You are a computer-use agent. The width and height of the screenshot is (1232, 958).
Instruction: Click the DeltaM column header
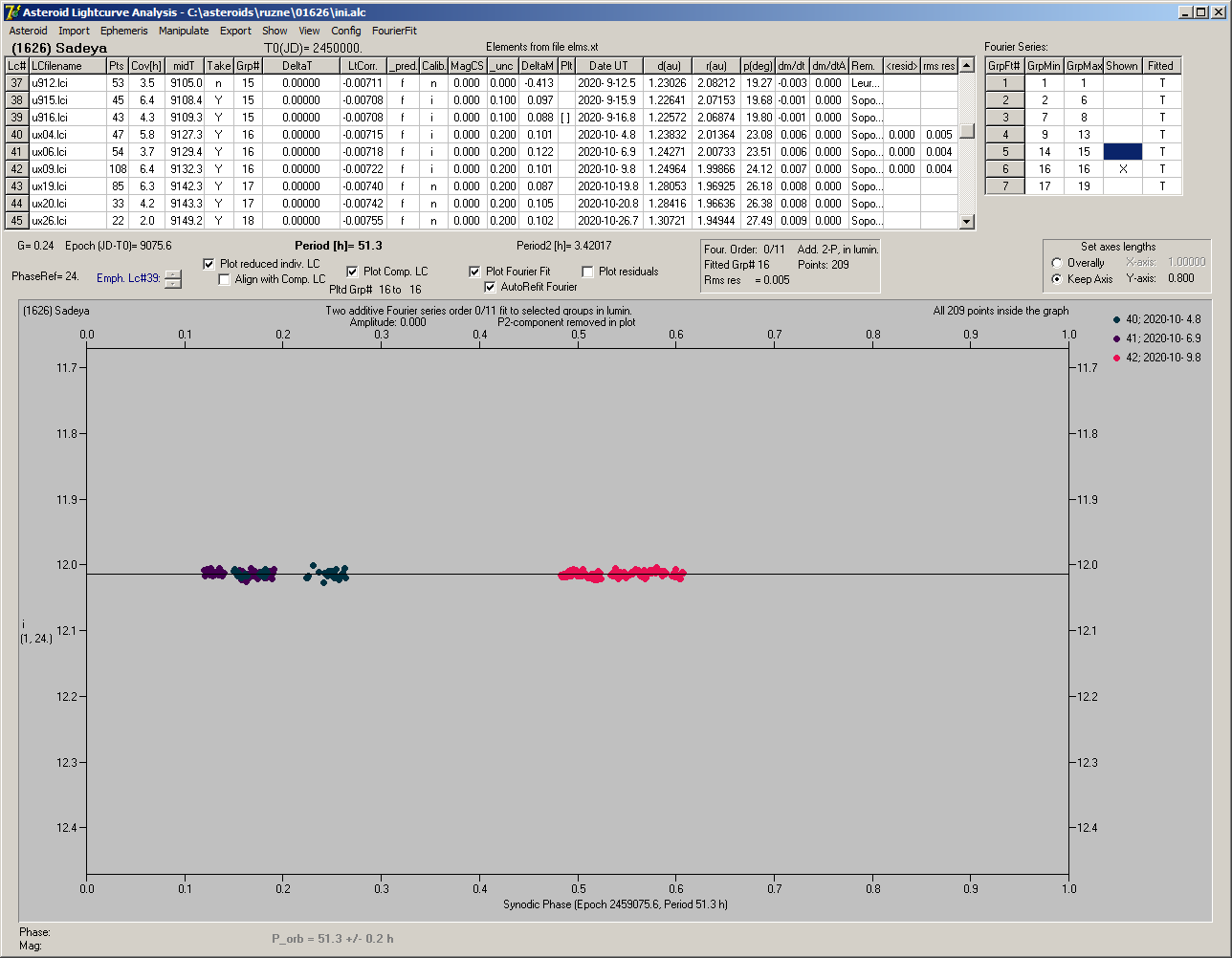538,66
